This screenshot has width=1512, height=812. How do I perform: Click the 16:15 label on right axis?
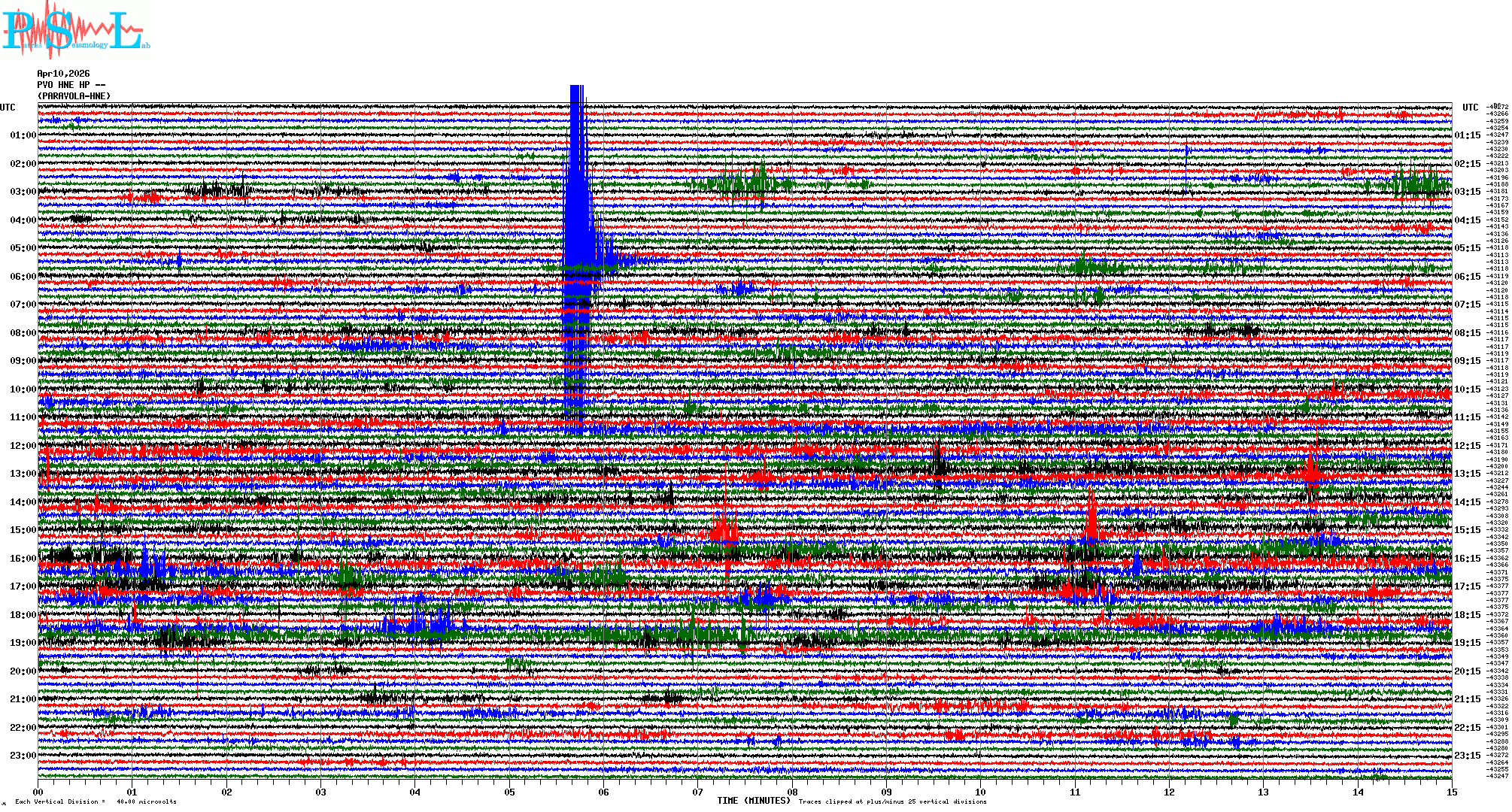(1467, 559)
